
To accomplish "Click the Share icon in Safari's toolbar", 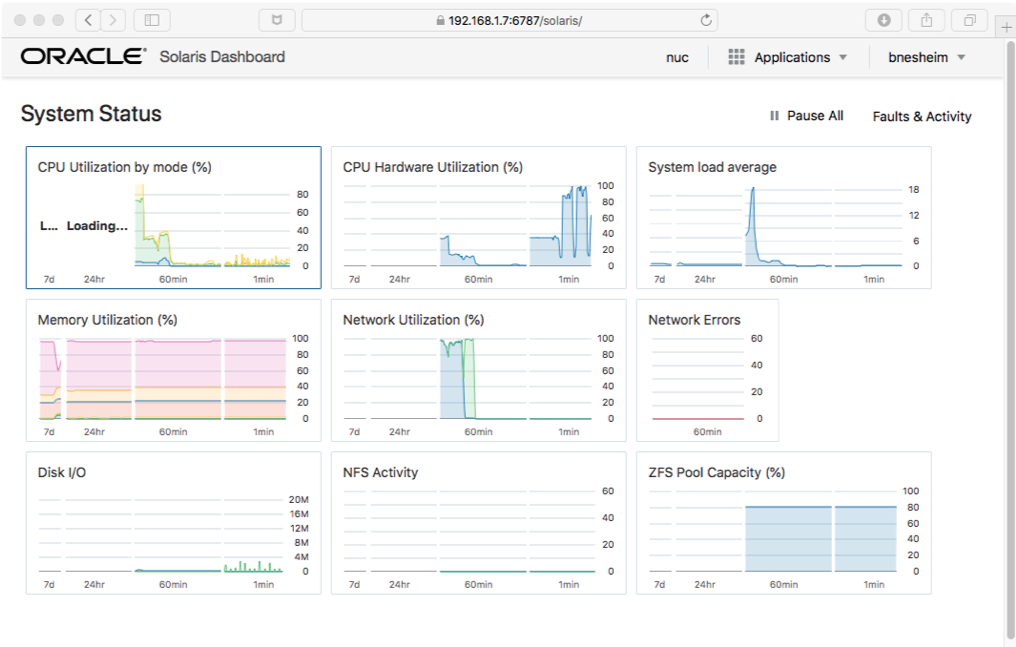I will tap(925, 20).
